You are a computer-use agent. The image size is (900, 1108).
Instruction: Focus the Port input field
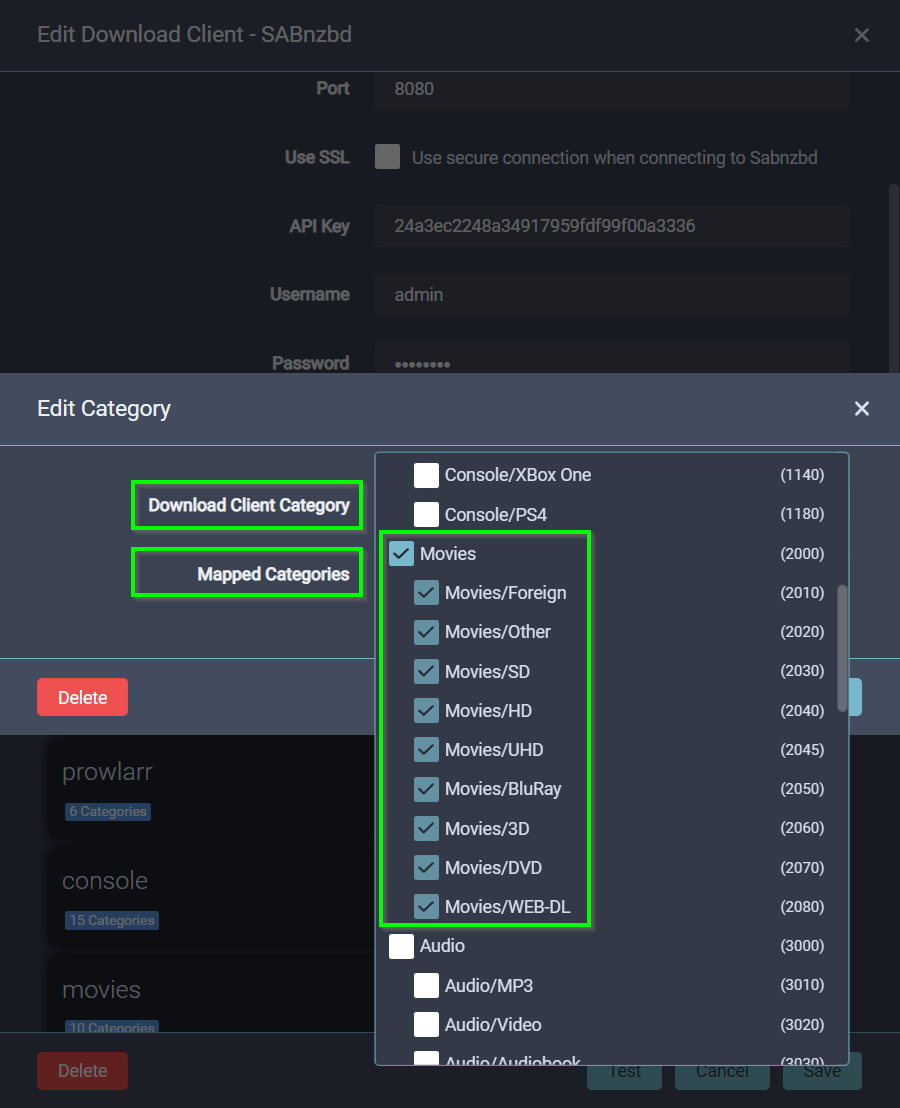coord(612,89)
